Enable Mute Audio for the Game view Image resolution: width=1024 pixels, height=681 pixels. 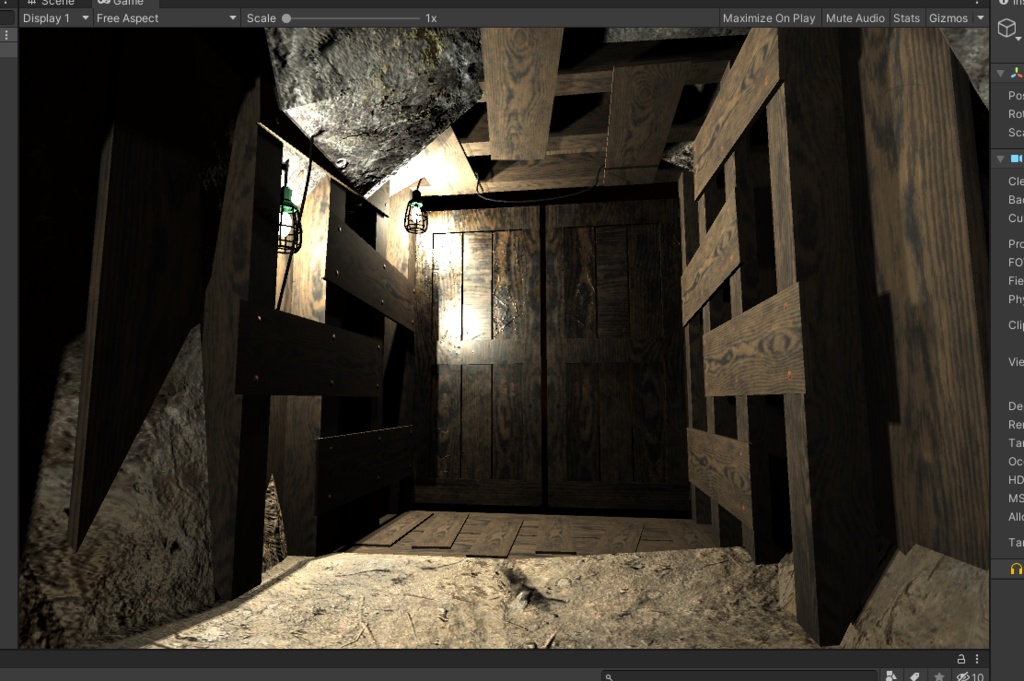tap(855, 17)
